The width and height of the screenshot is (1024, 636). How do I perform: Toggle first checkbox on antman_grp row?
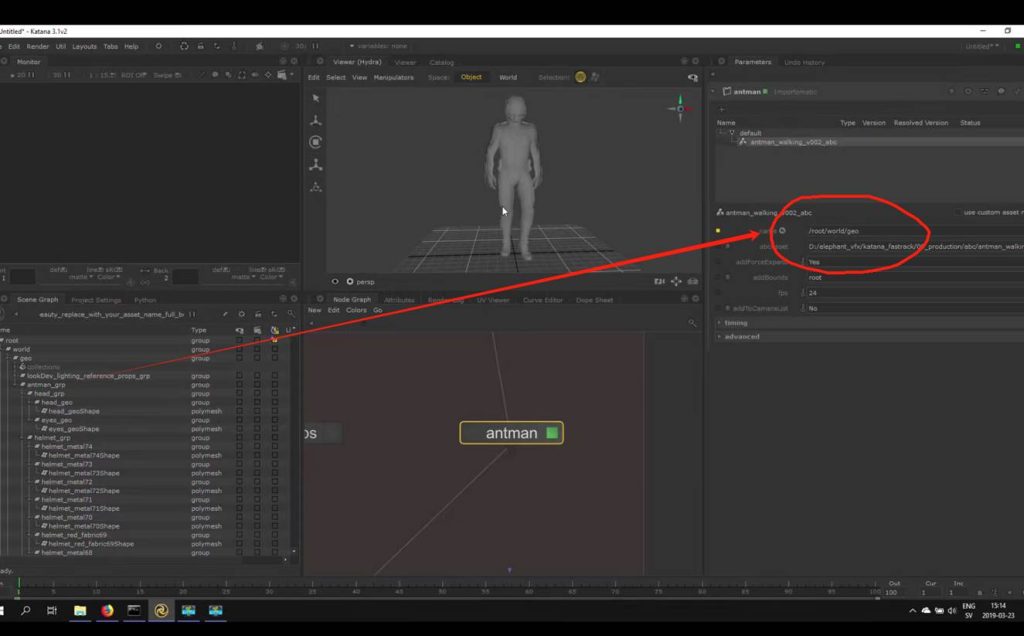[239, 385]
